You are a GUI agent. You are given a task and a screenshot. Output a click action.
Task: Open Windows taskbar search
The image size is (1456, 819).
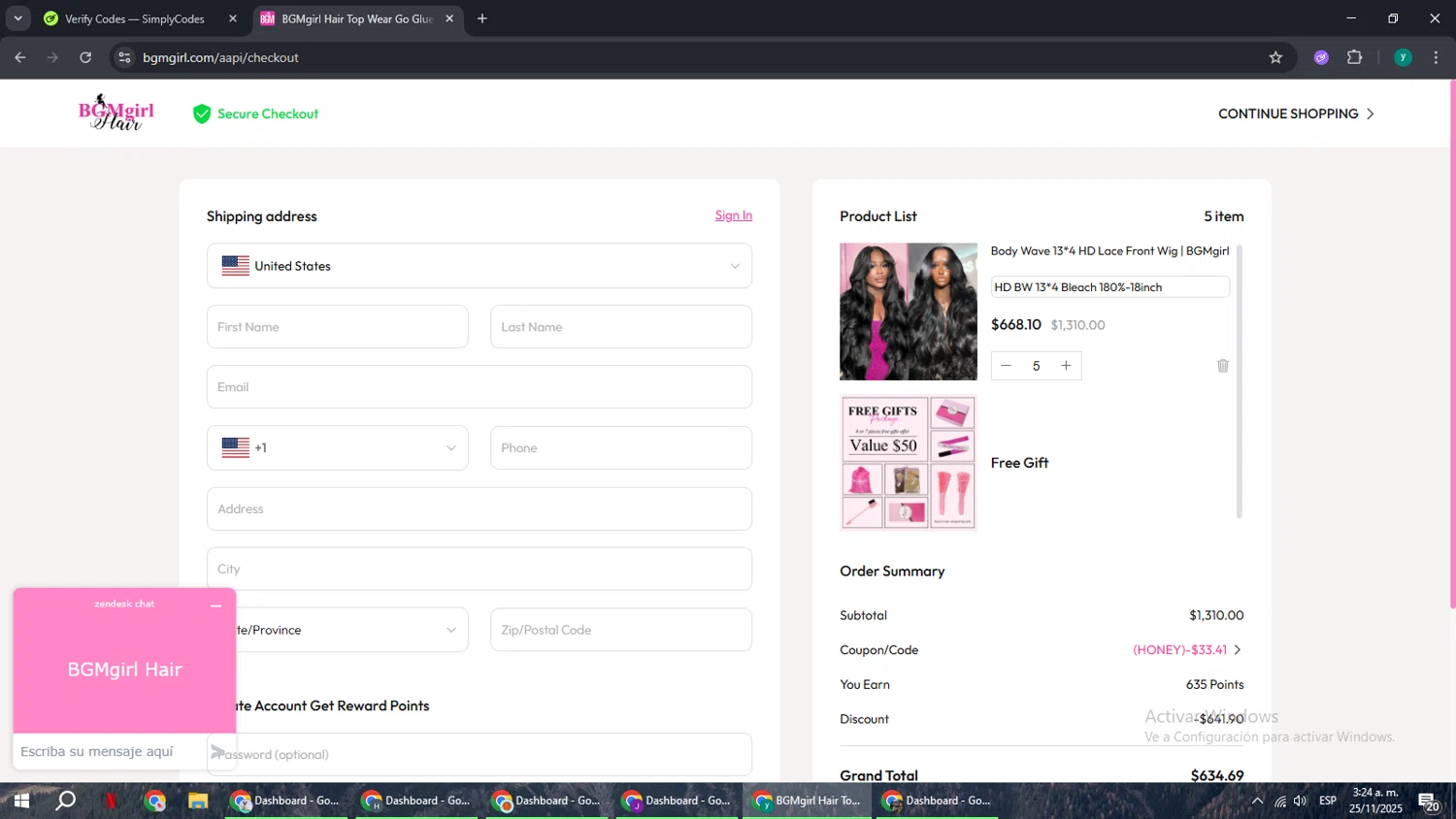click(66, 801)
